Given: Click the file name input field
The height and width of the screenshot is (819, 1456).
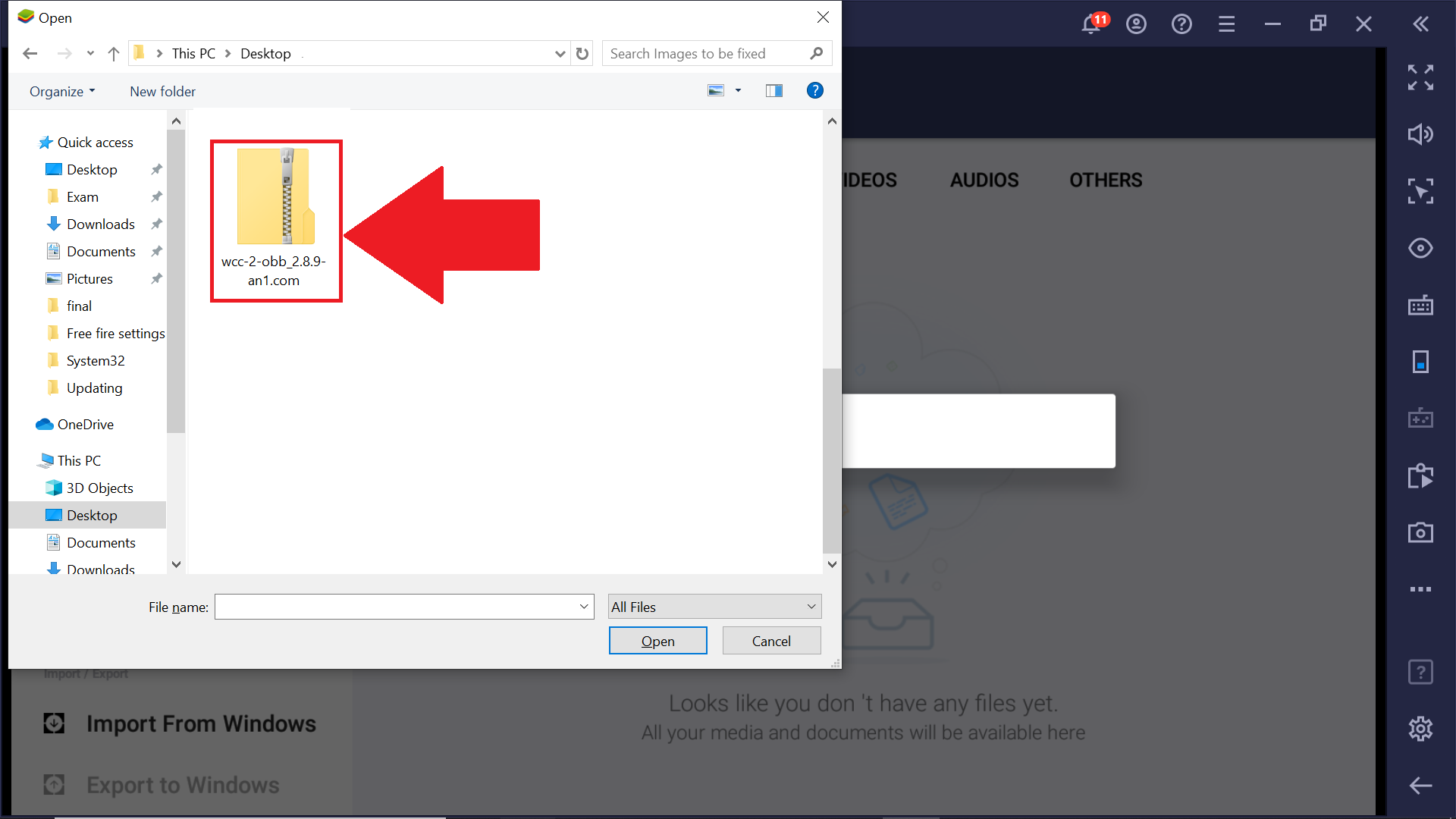Looking at the screenshot, I should (x=404, y=606).
